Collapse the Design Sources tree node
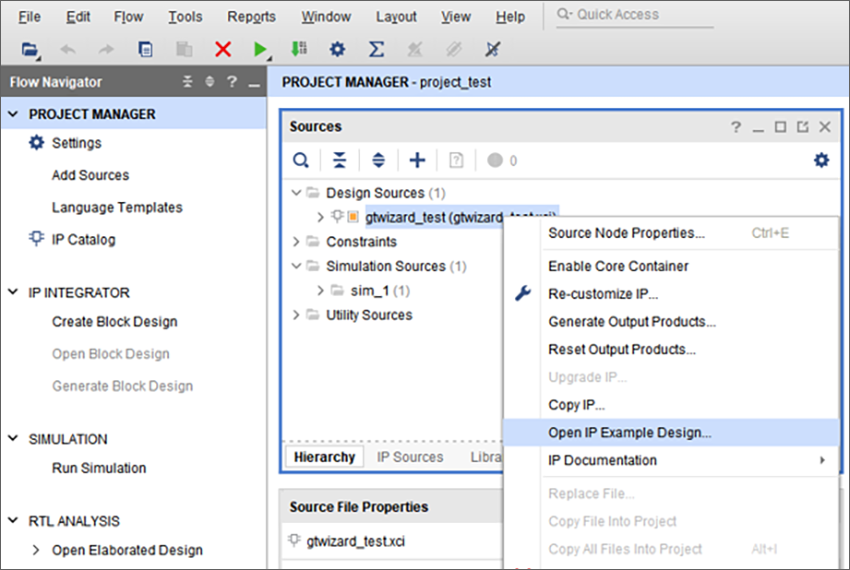This screenshot has height=570, width=850. (296, 193)
